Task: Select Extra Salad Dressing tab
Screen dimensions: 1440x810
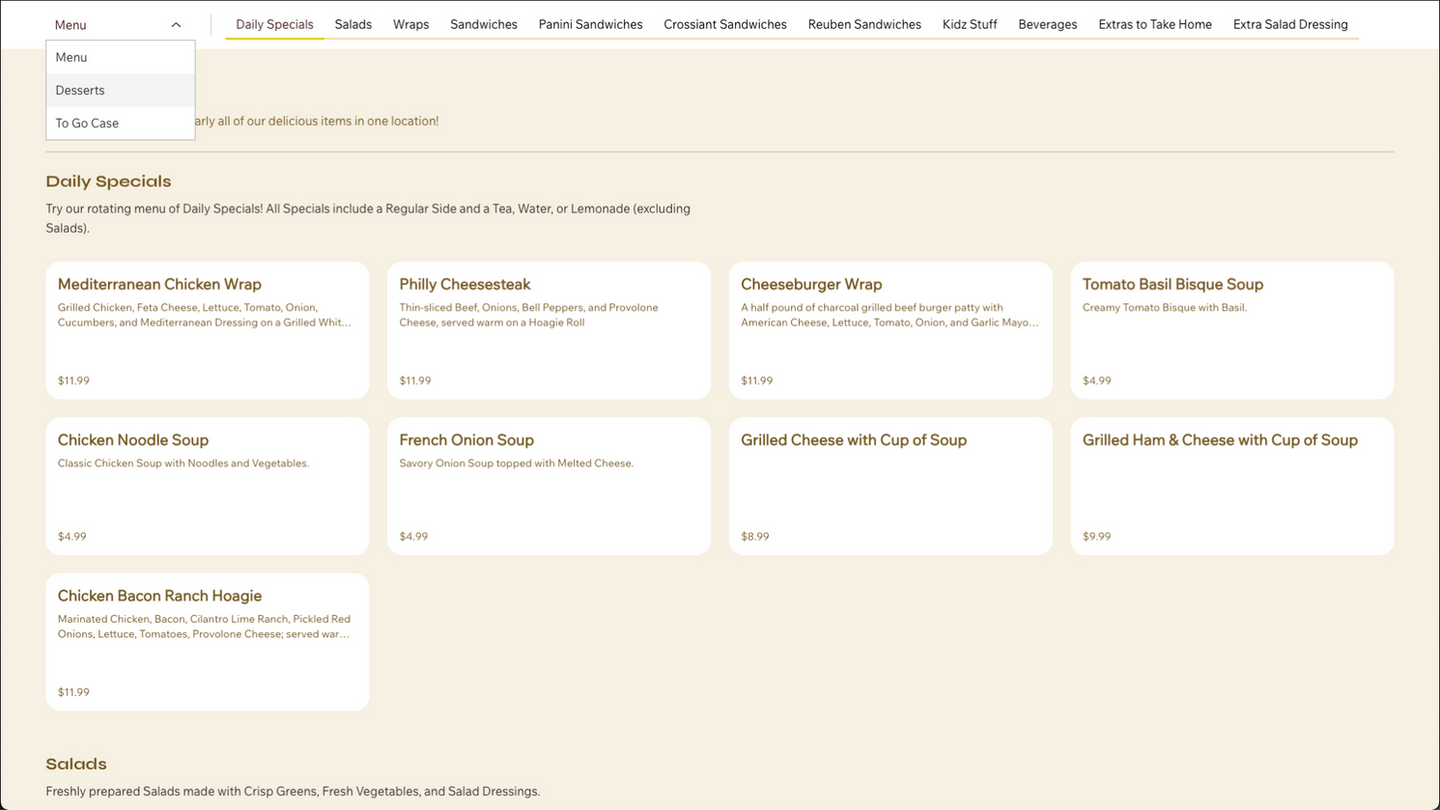Action: [1290, 24]
